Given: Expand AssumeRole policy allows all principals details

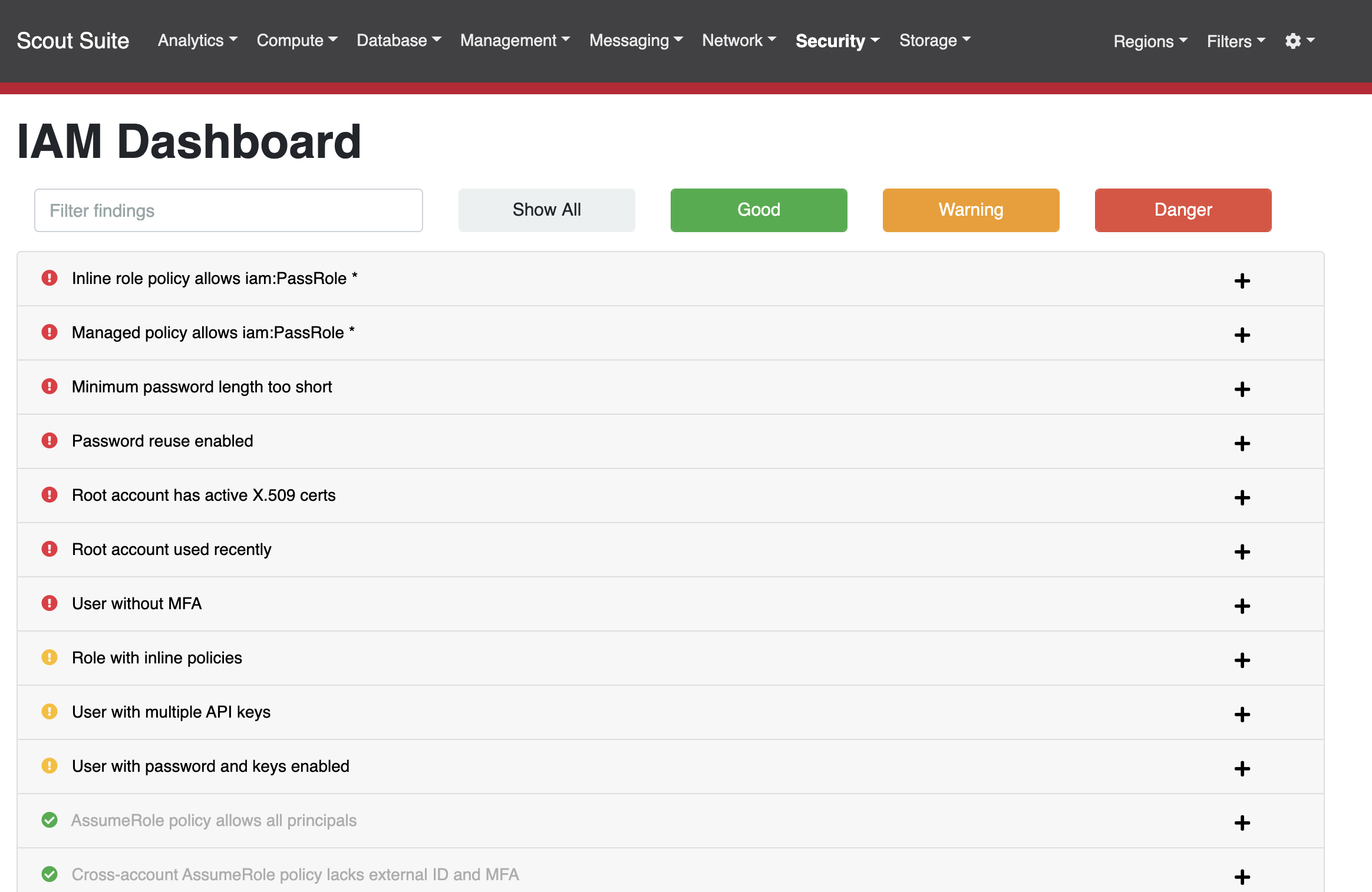Looking at the screenshot, I should point(1242,823).
